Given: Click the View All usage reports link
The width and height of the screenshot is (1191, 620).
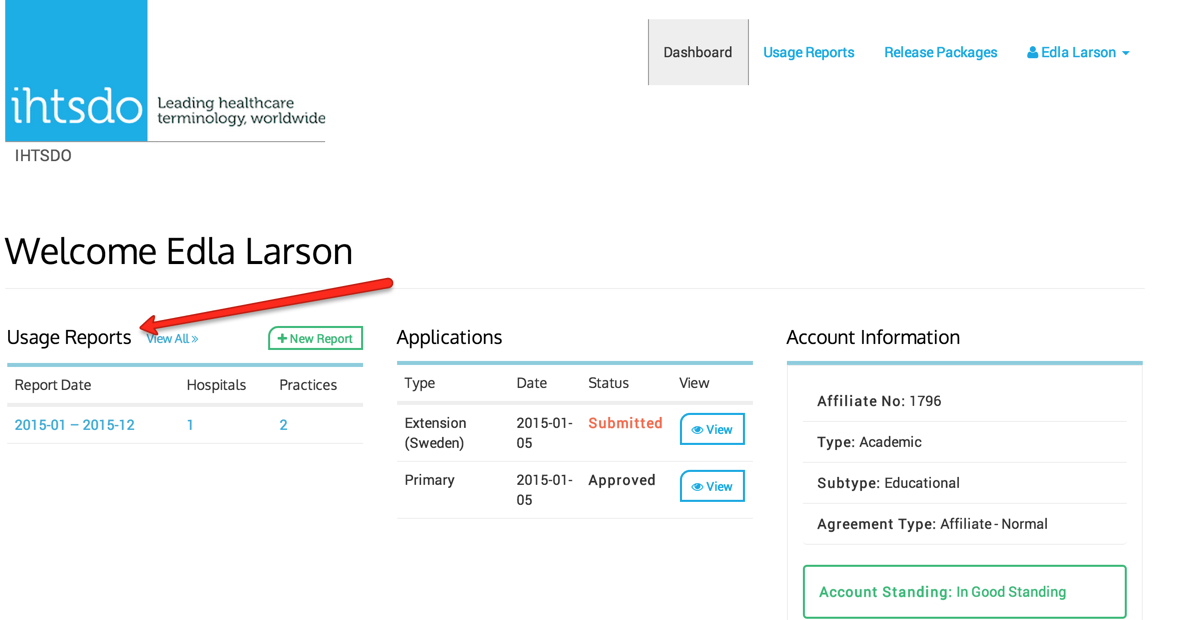Looking at the screenshot, I should click(x=172, y=339).
